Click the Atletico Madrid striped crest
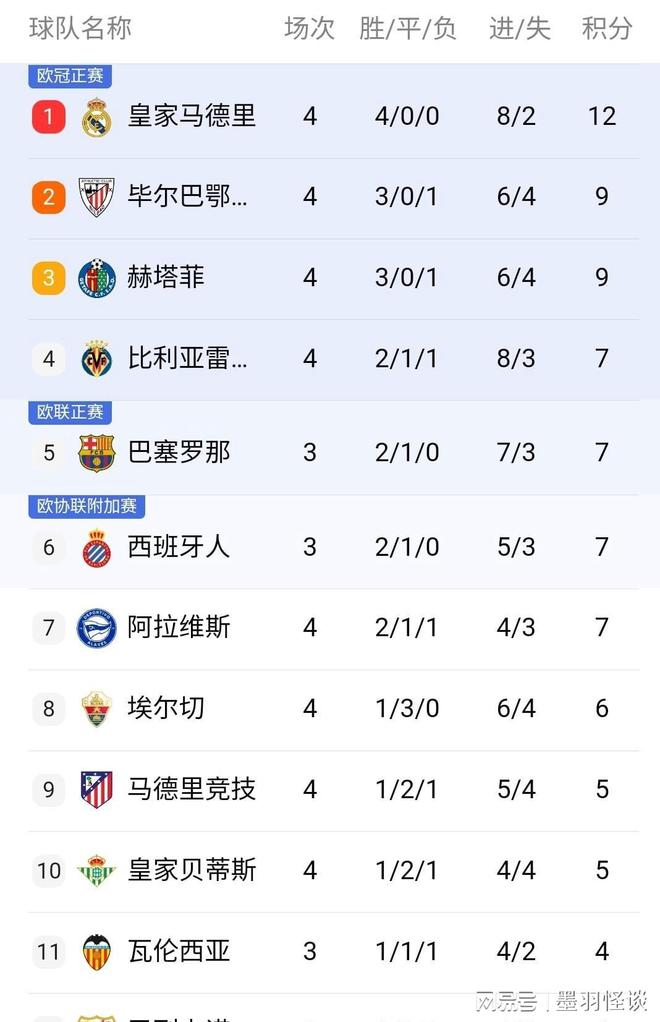Screen dimensions: 660x1022 click(96, 789)
